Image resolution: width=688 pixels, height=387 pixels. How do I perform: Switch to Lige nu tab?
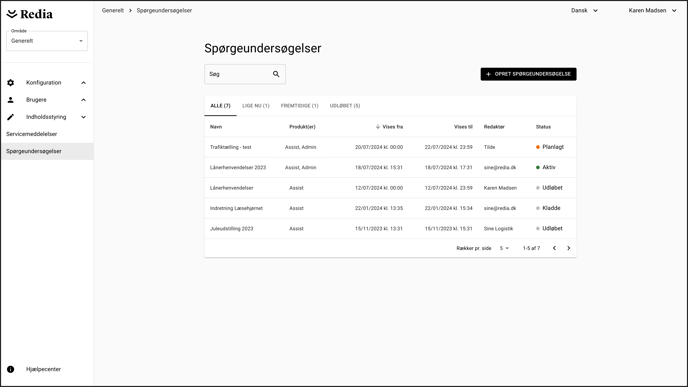[256, 106]
